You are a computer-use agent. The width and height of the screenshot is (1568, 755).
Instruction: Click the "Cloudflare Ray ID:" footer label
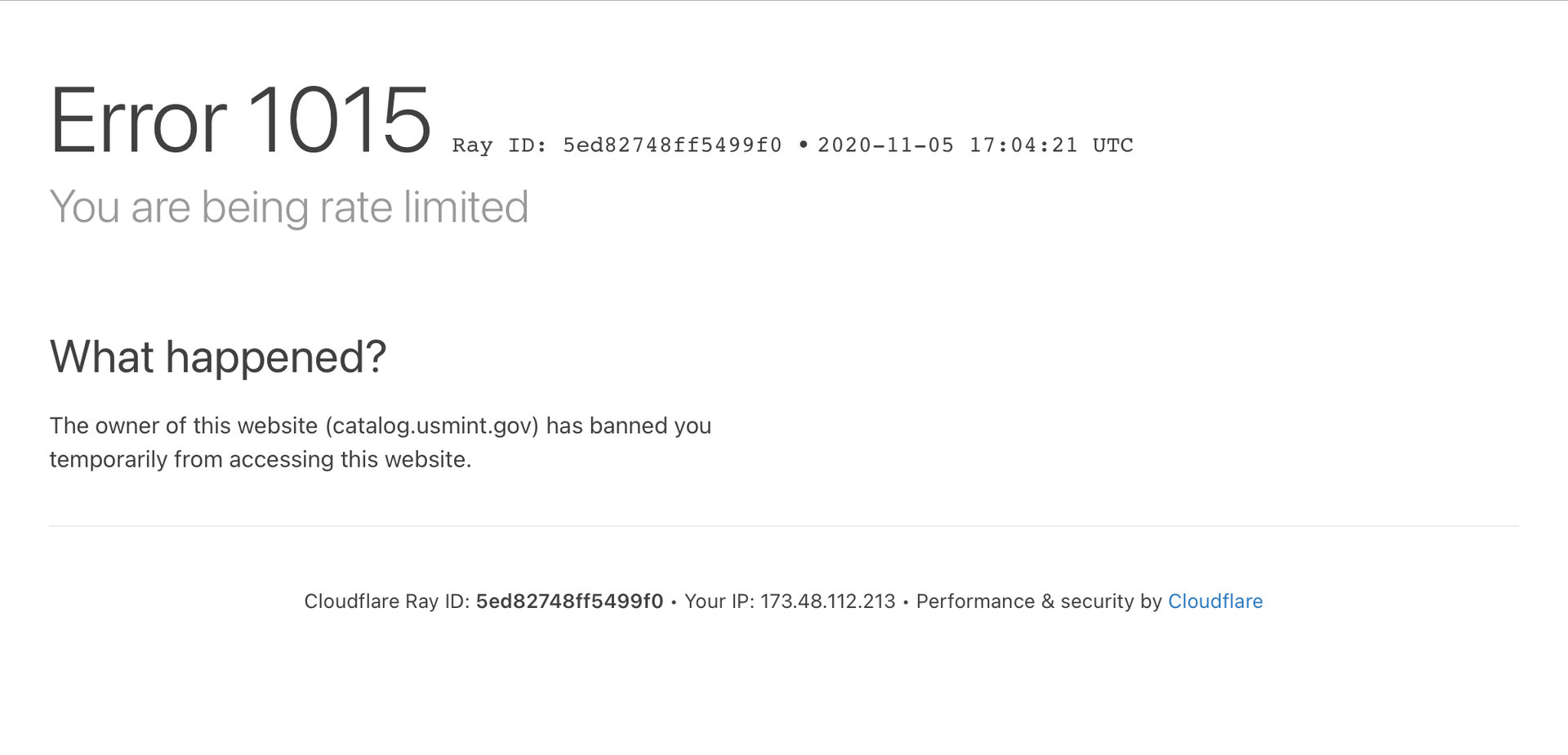386,601
